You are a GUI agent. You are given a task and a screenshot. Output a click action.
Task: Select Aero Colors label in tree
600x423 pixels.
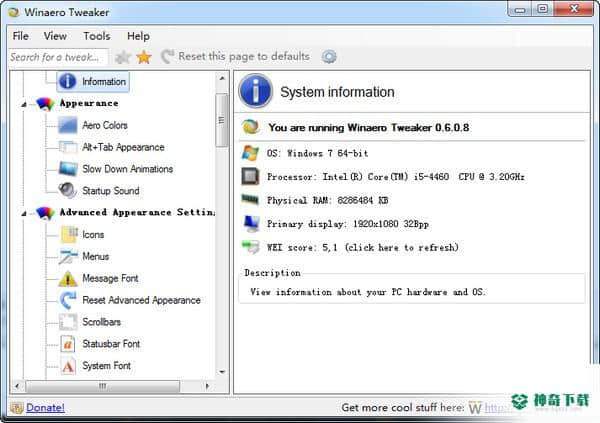tap(105, 125)
